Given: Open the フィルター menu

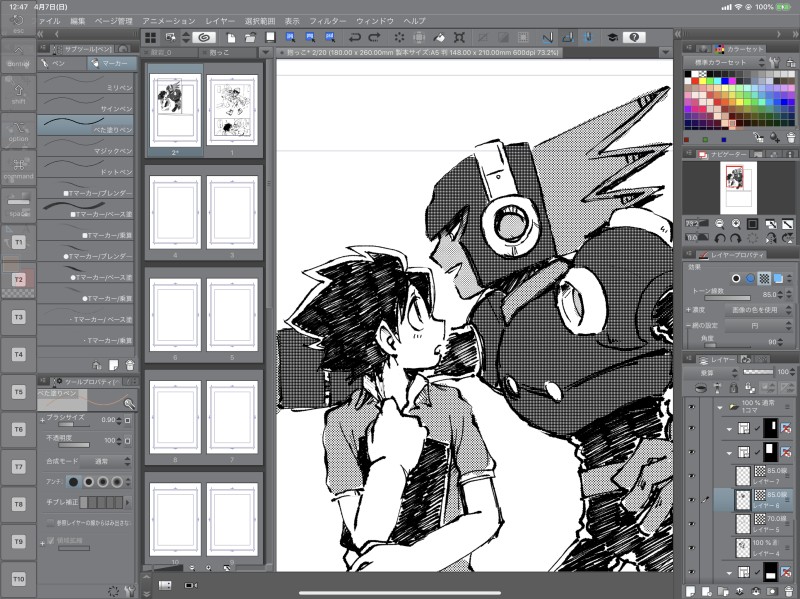Looking at the screenshot, I should [x=326, y=20].
